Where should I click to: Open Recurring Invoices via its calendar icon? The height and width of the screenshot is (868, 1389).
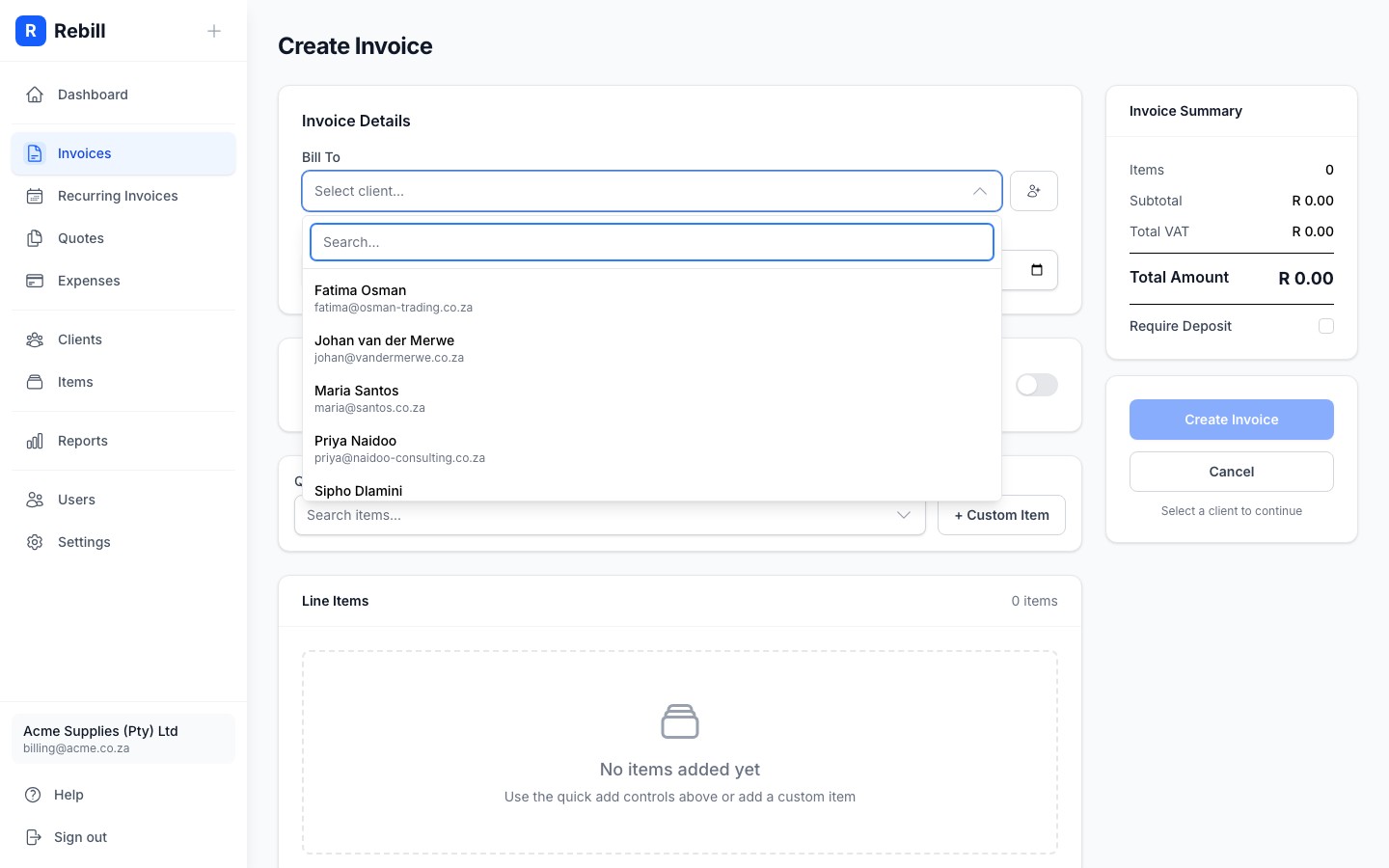(35, 196)
